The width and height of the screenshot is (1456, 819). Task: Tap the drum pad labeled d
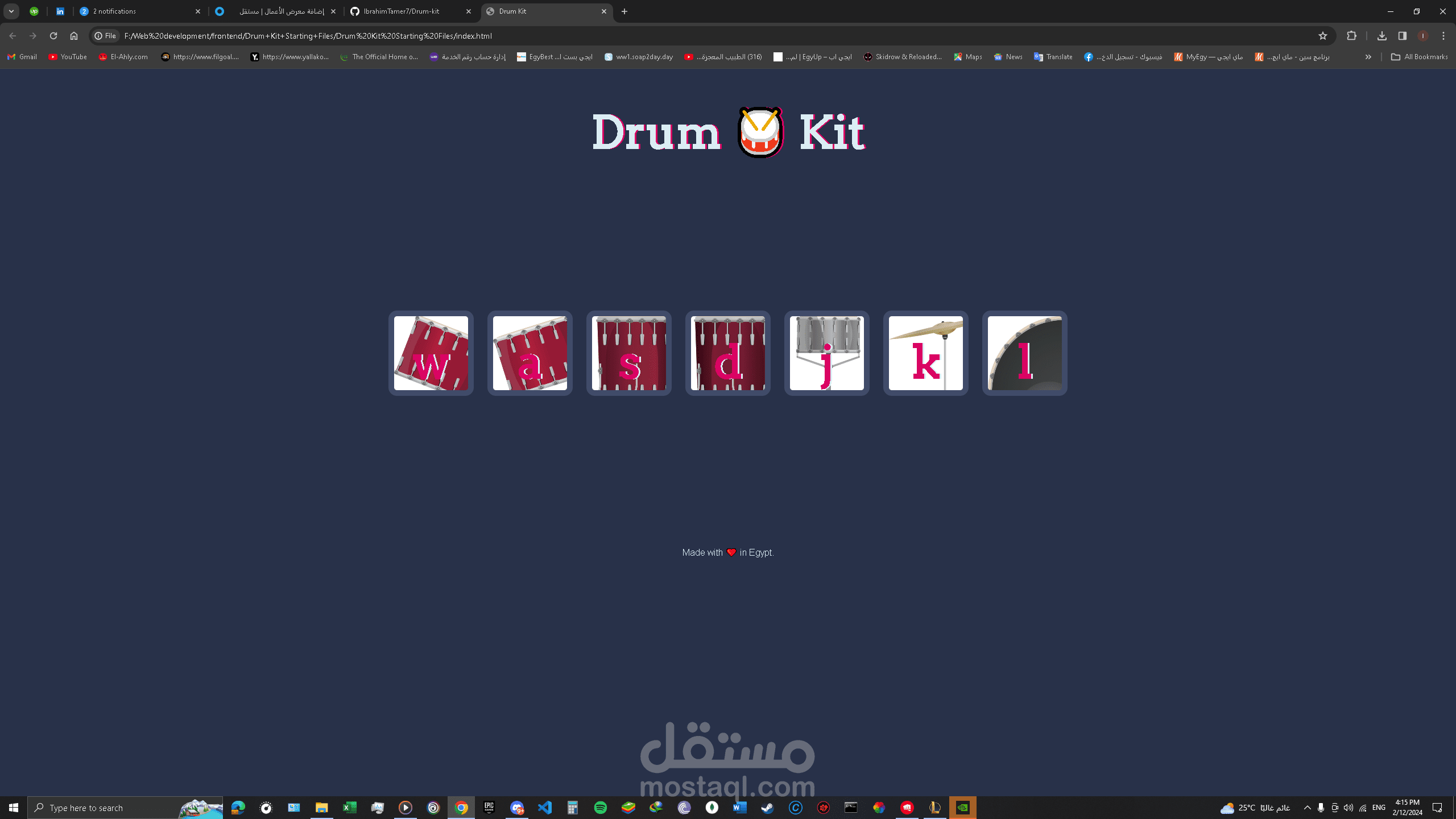coord(727,353)
